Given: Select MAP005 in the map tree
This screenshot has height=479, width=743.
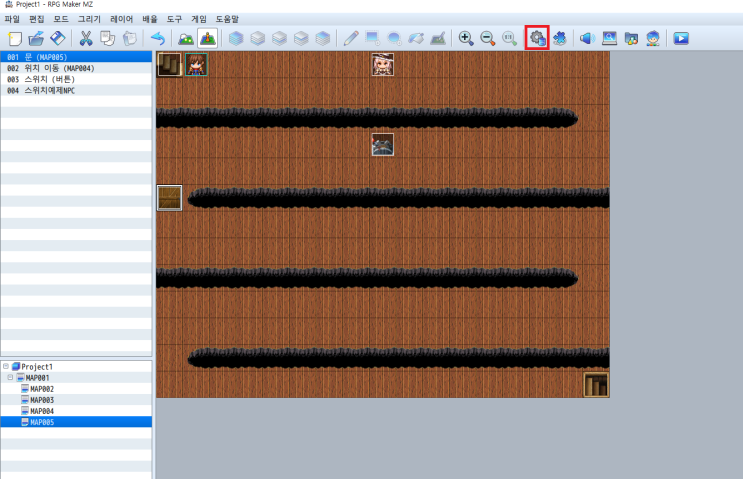Looking at the screenshot, I should click(42, 422).
